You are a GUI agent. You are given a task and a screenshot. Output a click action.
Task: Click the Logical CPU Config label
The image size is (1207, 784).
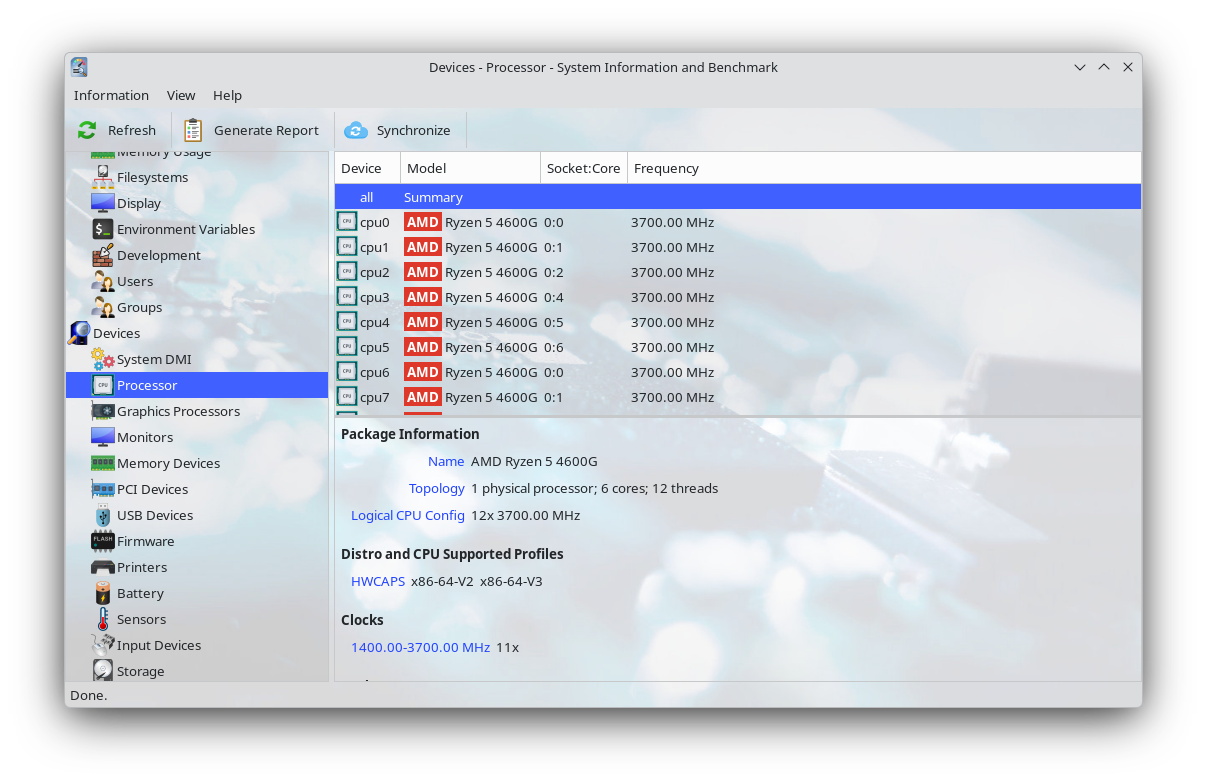(x=408, y=515)
